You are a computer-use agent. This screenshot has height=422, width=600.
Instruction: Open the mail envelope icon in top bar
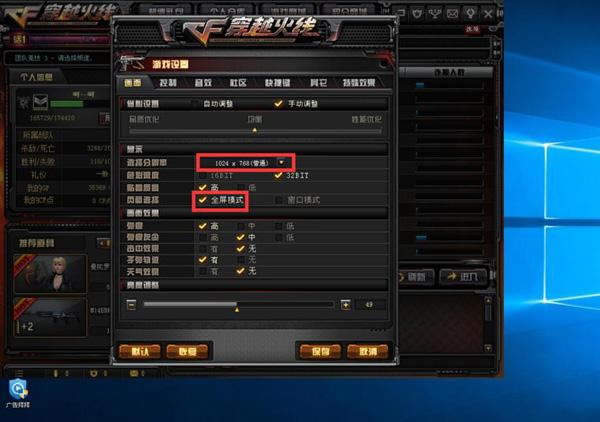coord(452,14)
